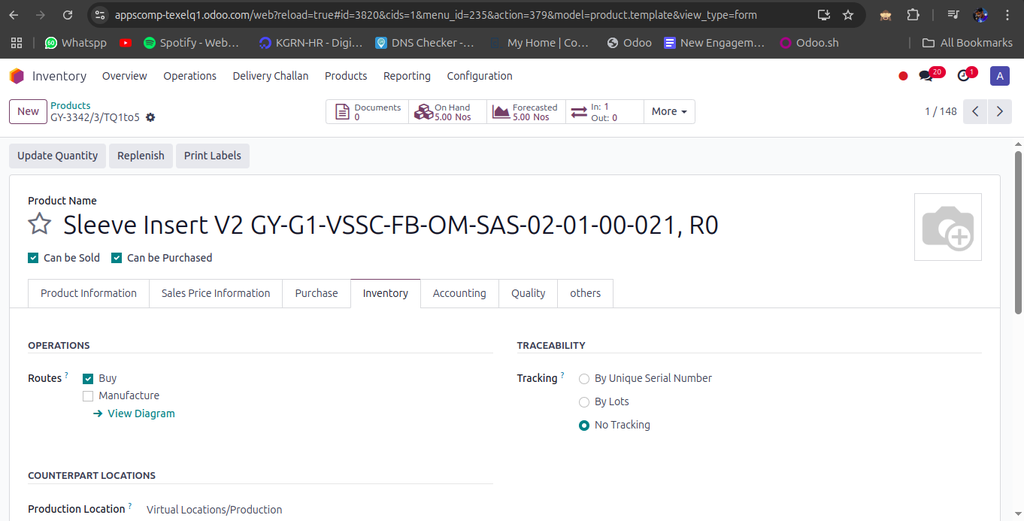Open the activities clock icon in navbar

963,76
